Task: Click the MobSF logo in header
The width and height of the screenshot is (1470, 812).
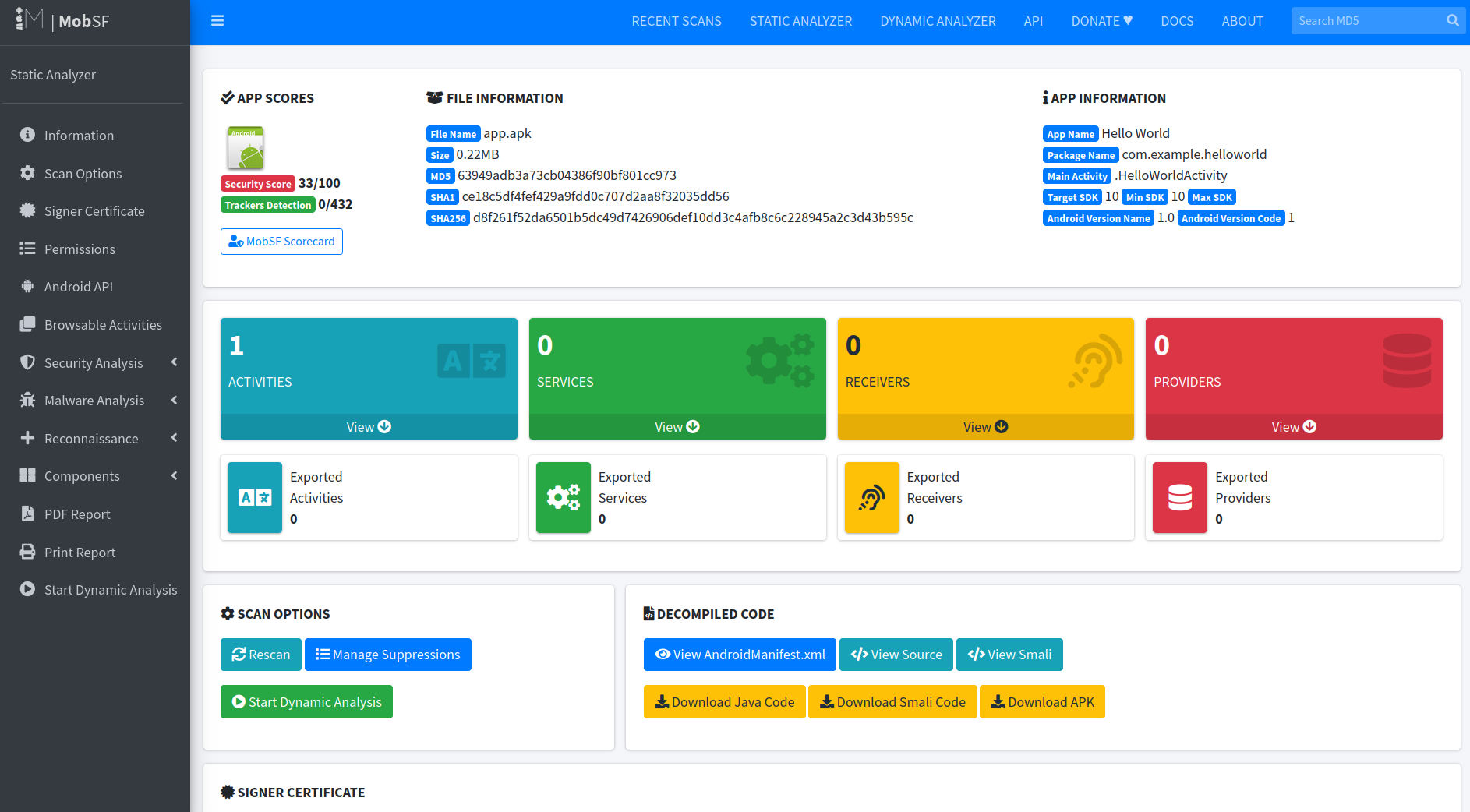Action: (x=62, y=21)
